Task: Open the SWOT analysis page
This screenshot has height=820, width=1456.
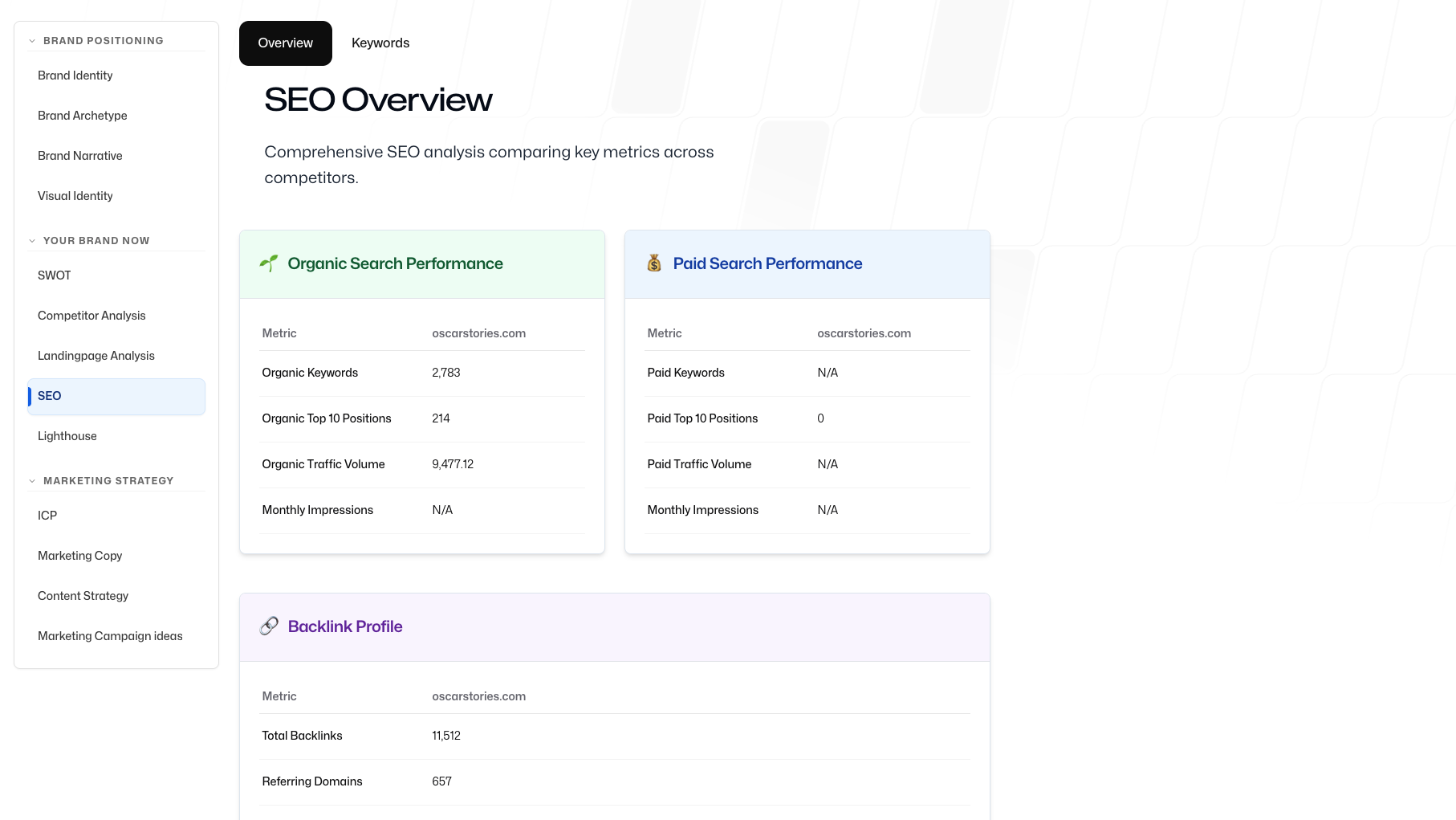Action: [x=55, y=275]
